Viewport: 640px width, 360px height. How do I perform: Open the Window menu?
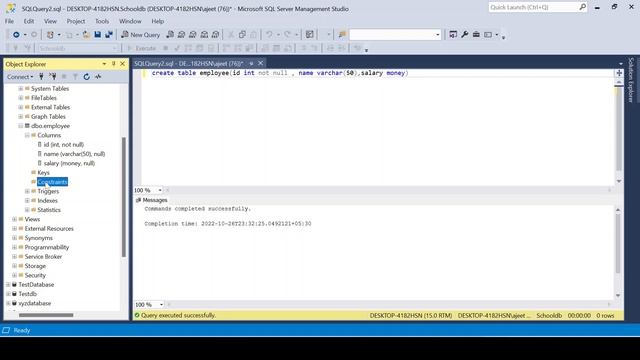click(x=130, y=21)
